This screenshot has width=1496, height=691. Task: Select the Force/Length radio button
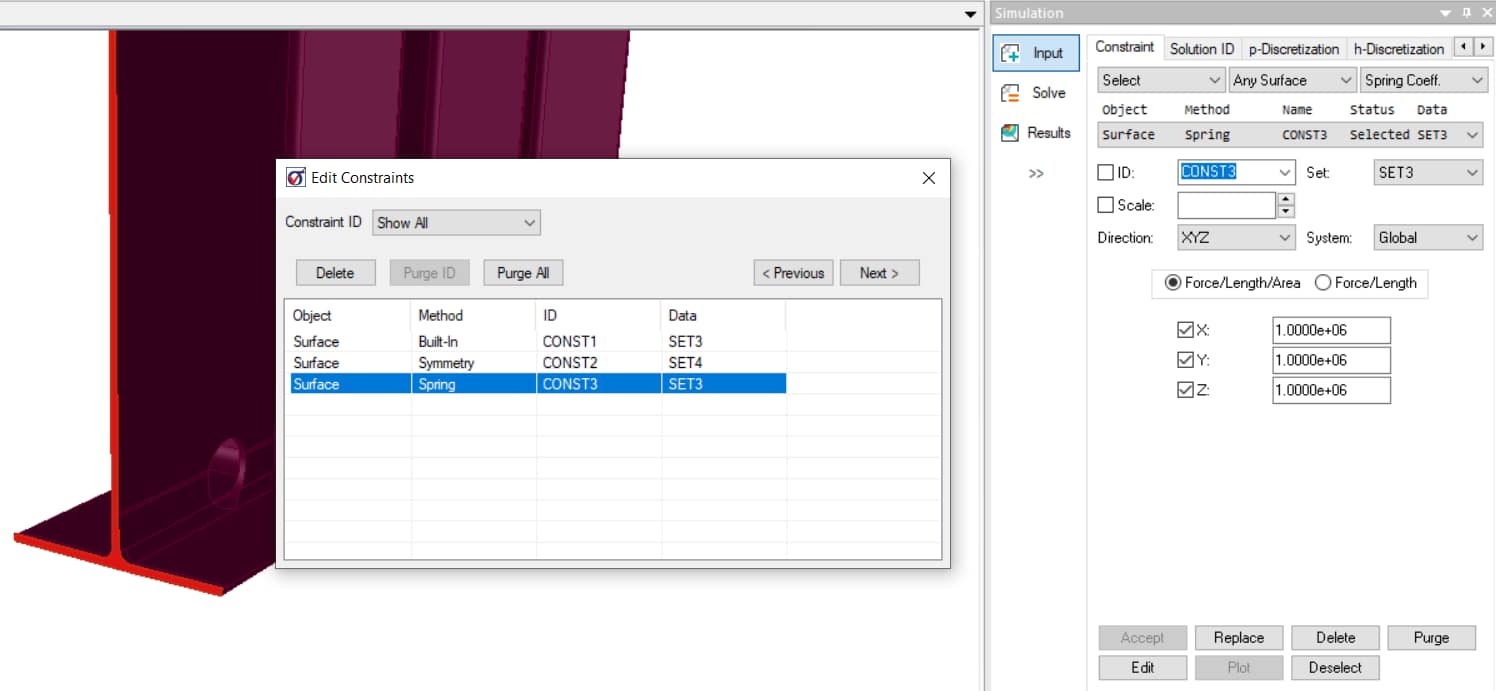tap(1323, 283)
